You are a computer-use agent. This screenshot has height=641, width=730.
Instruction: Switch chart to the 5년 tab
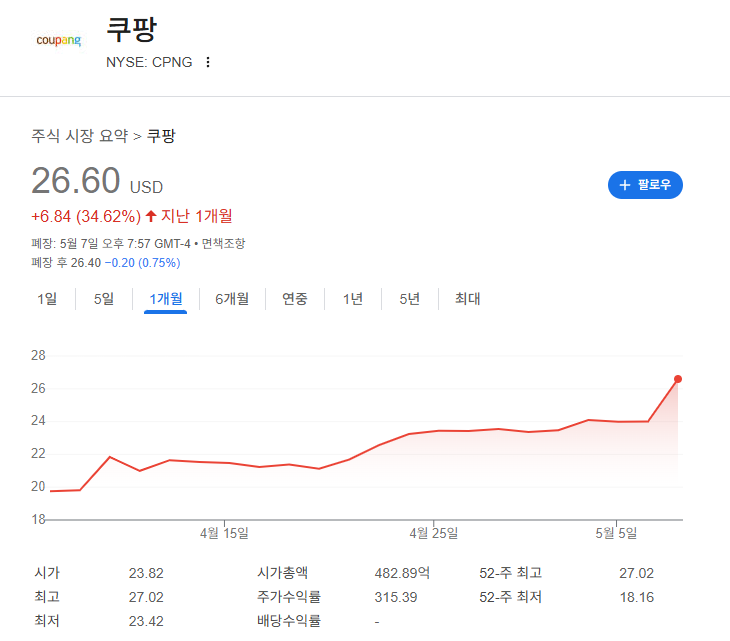pos(410,299)
